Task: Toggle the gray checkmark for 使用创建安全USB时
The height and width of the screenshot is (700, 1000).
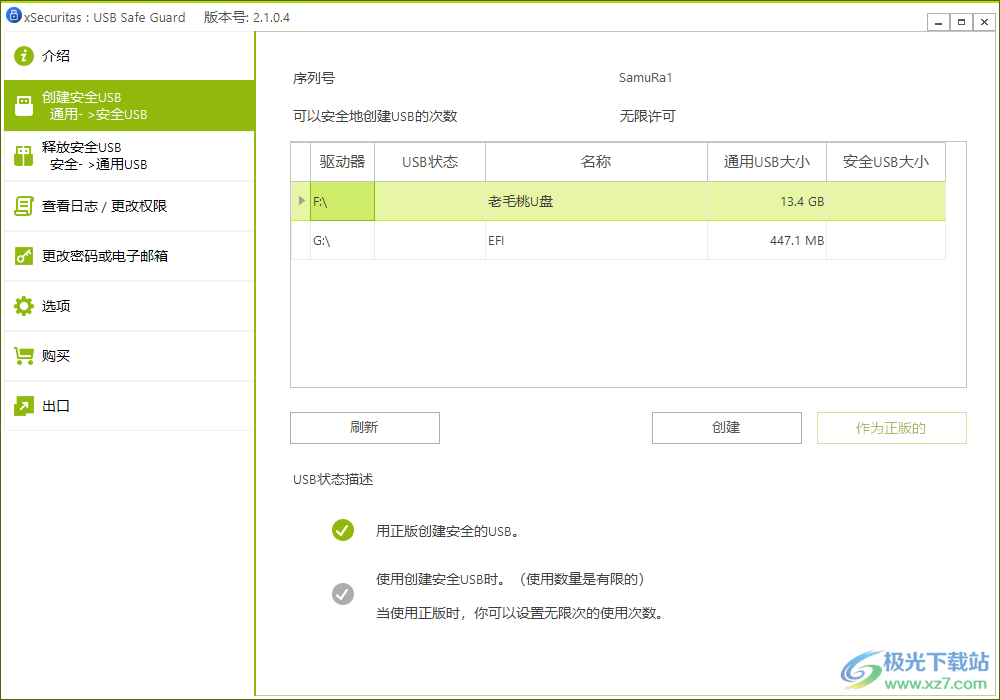Action: point(343,594)
